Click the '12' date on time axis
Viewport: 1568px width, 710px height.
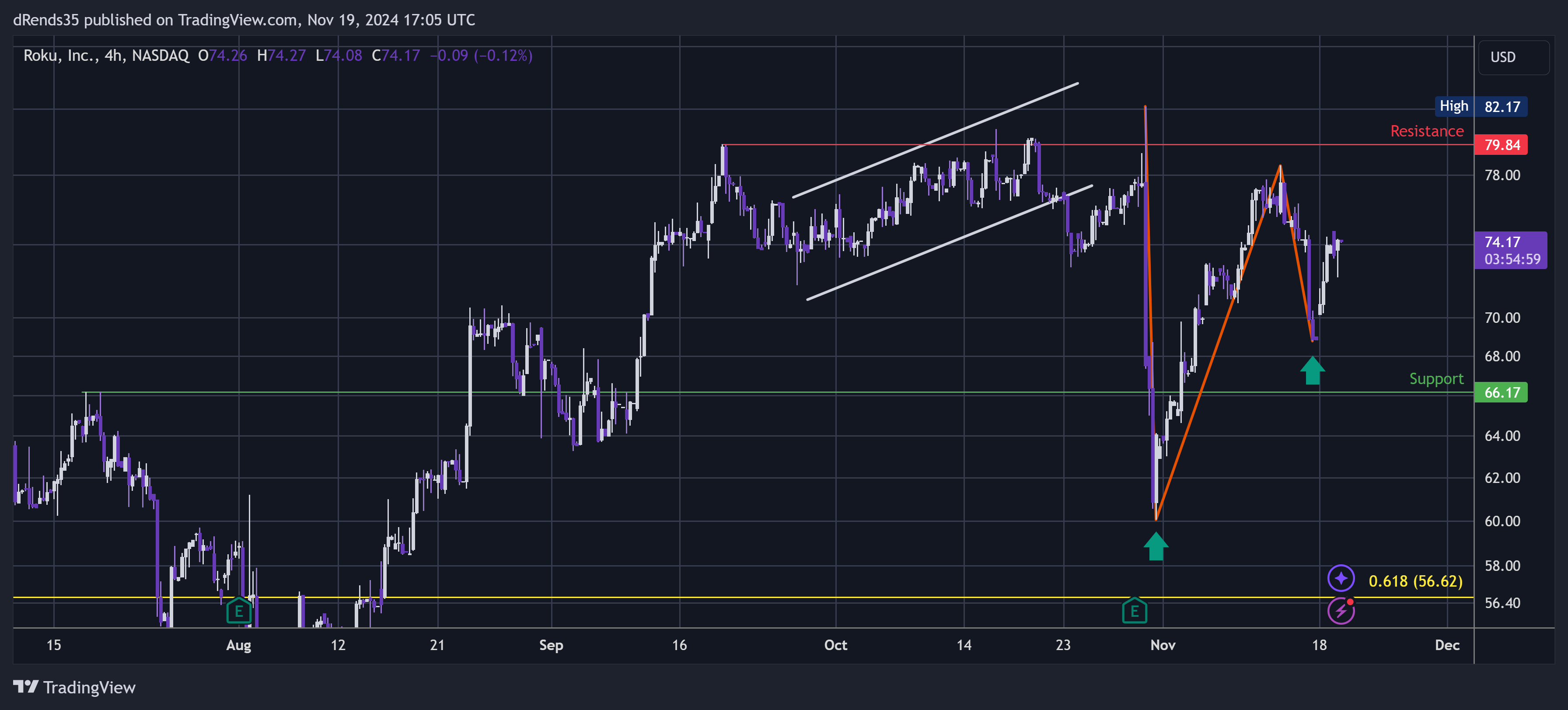(x=338, y=645)
